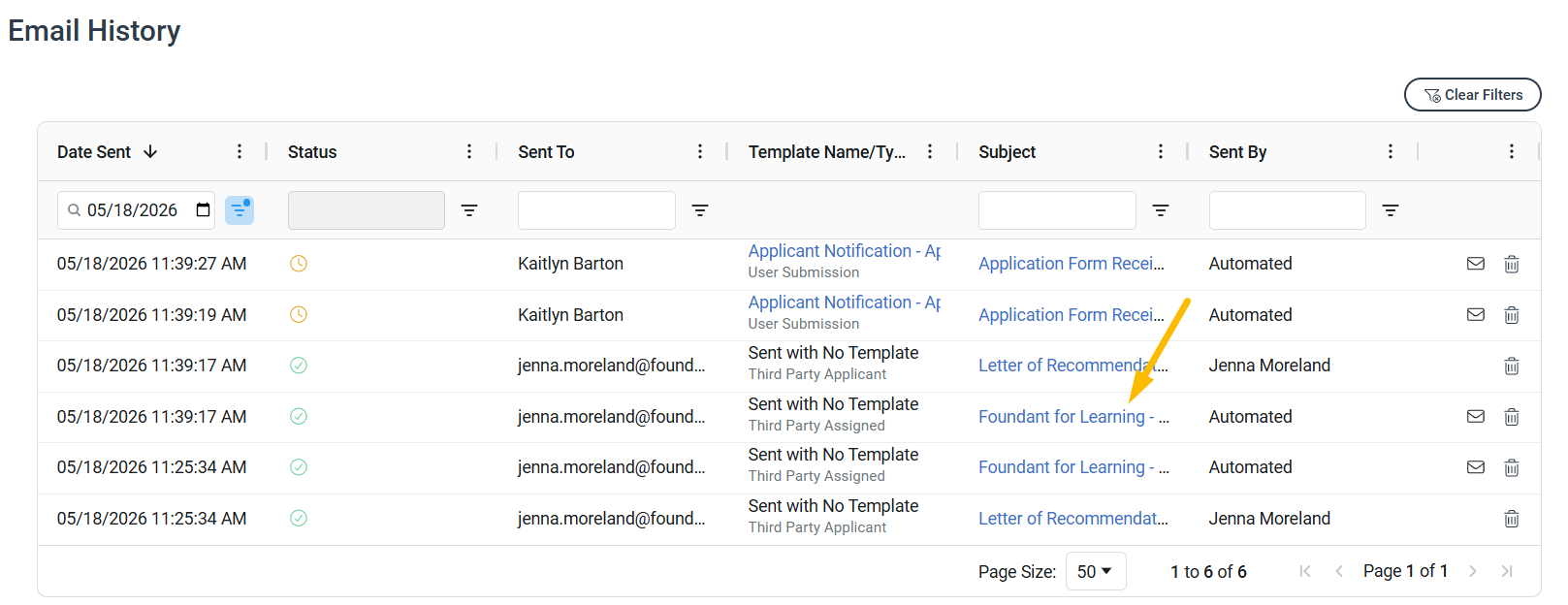Image resolution: width=1568 pixels, height=605 pixels.
Task: Click sent status check in Automated 11:39:17 AM row
Action: 299,416
